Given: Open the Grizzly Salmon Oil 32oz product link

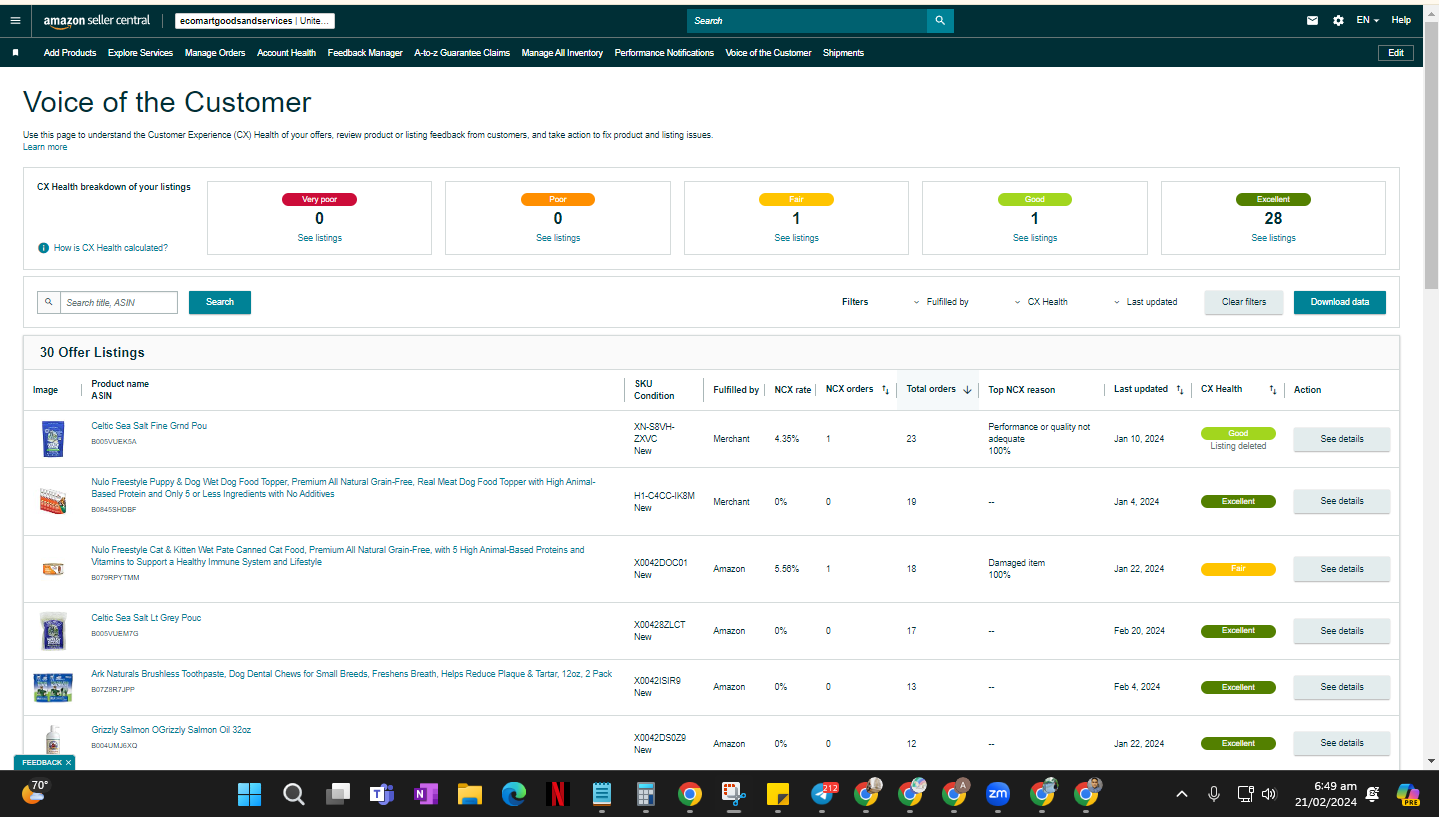Looking at the screenshot, I should click(x=171, y=730).
